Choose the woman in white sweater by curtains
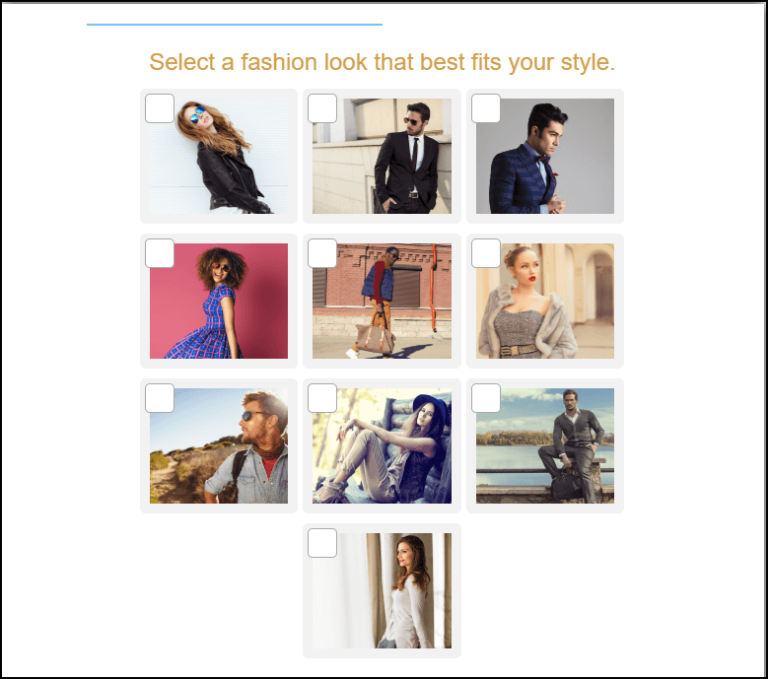Screen dimensions: 768x679 click(x=382, y=591)
